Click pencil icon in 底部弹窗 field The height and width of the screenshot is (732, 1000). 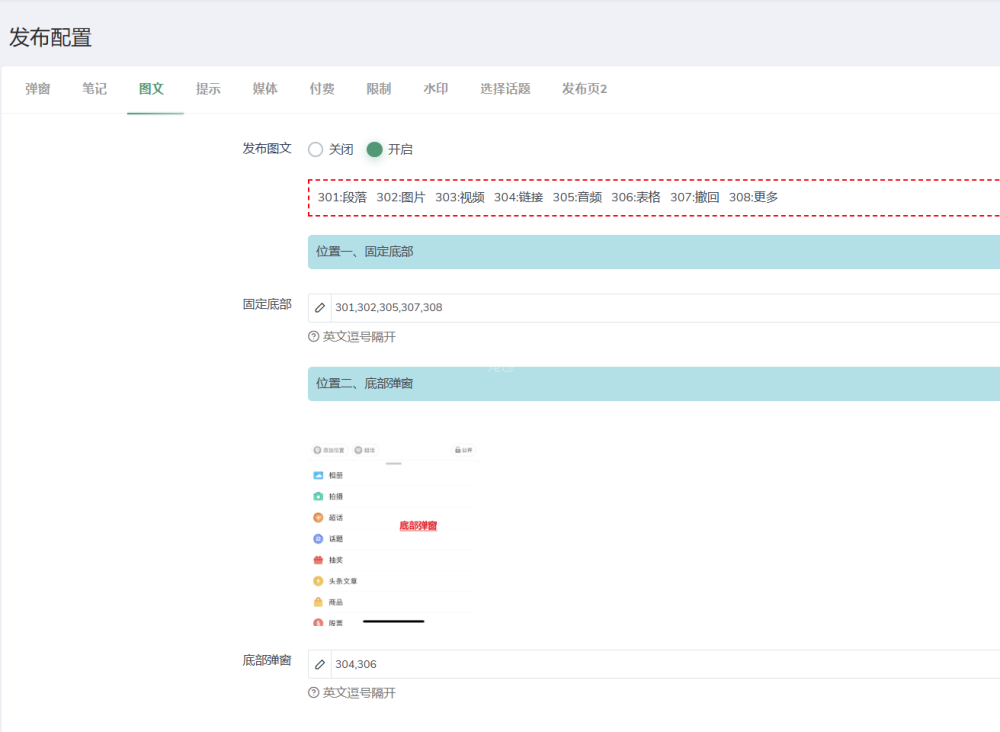pyautogui.click(x=320, y=664)
